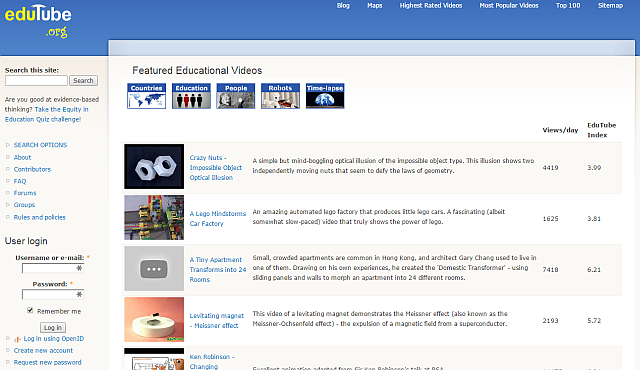Sort by the Views/day column header
Screen dimensions: 640x370
click(x=560, y=130)
